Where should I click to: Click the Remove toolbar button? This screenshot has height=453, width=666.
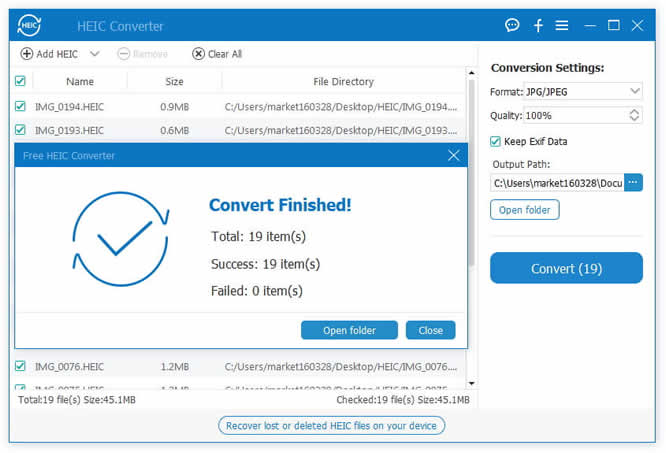142,54
